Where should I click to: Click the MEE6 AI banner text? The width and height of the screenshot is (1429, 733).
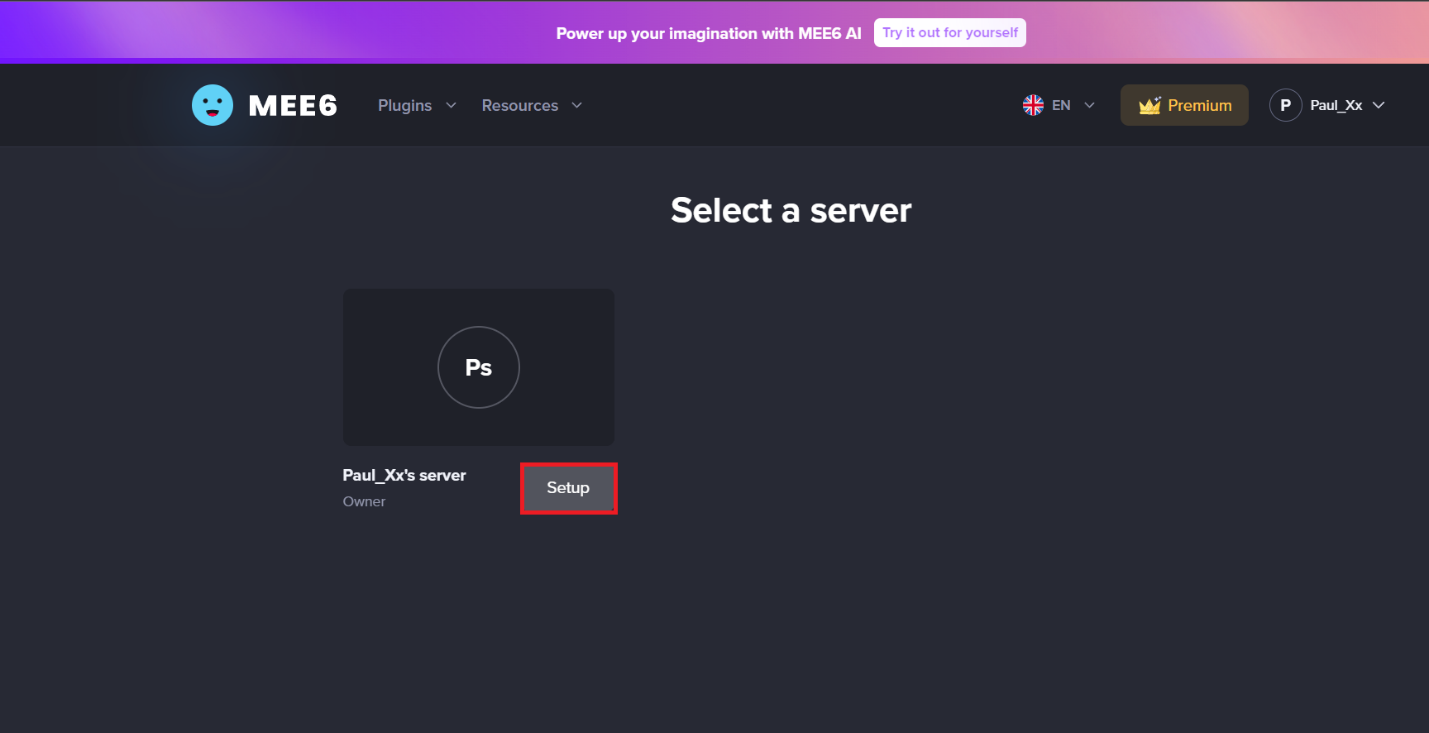tap(708, 33)
